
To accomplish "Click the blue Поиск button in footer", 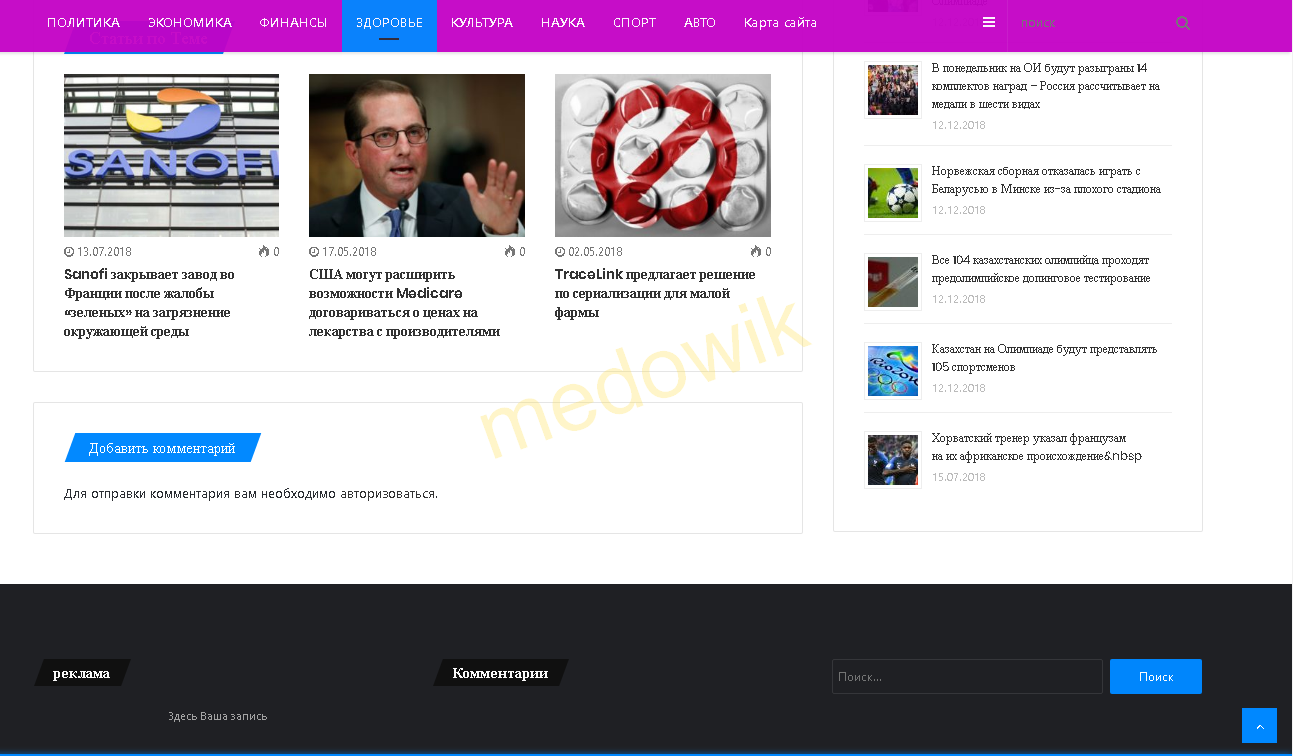I will click(x=1156, y=677).
